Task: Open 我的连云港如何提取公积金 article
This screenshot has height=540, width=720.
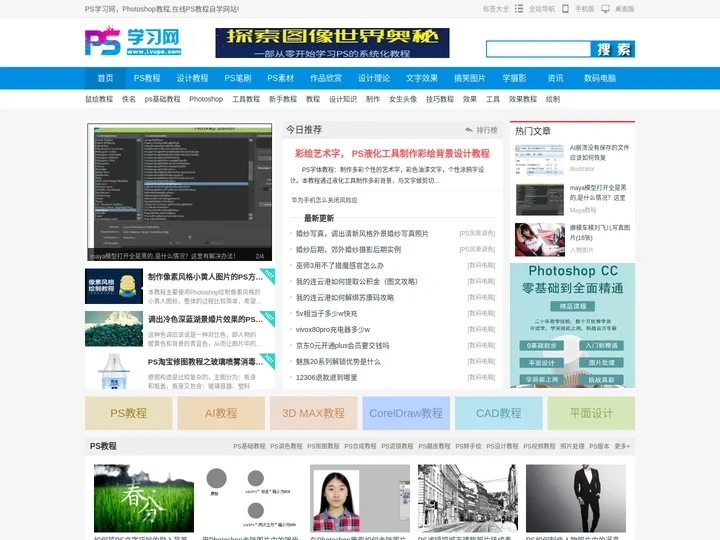Action: [x=357, y=281]
